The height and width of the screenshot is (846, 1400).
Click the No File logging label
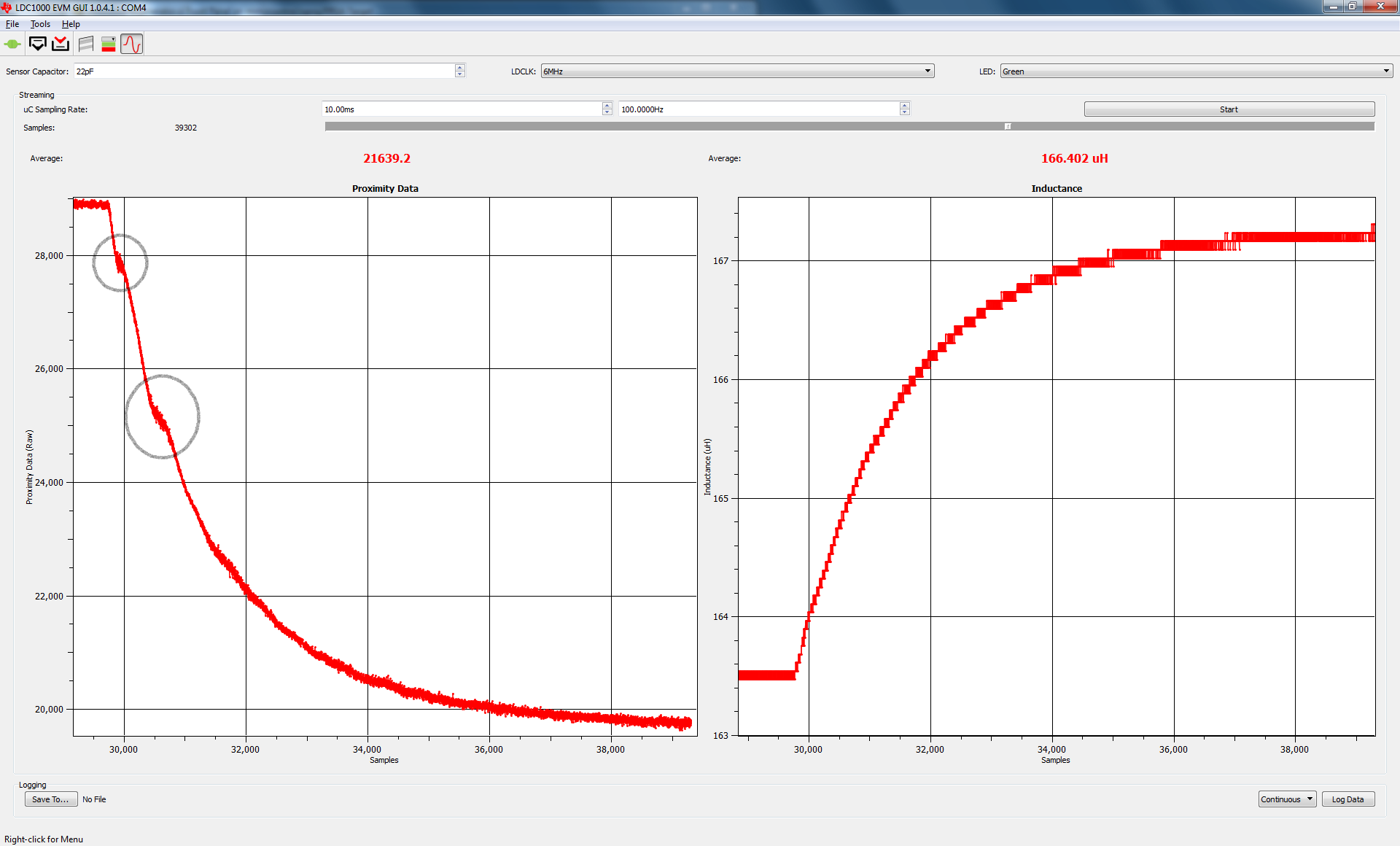click(x=94, y=799)
